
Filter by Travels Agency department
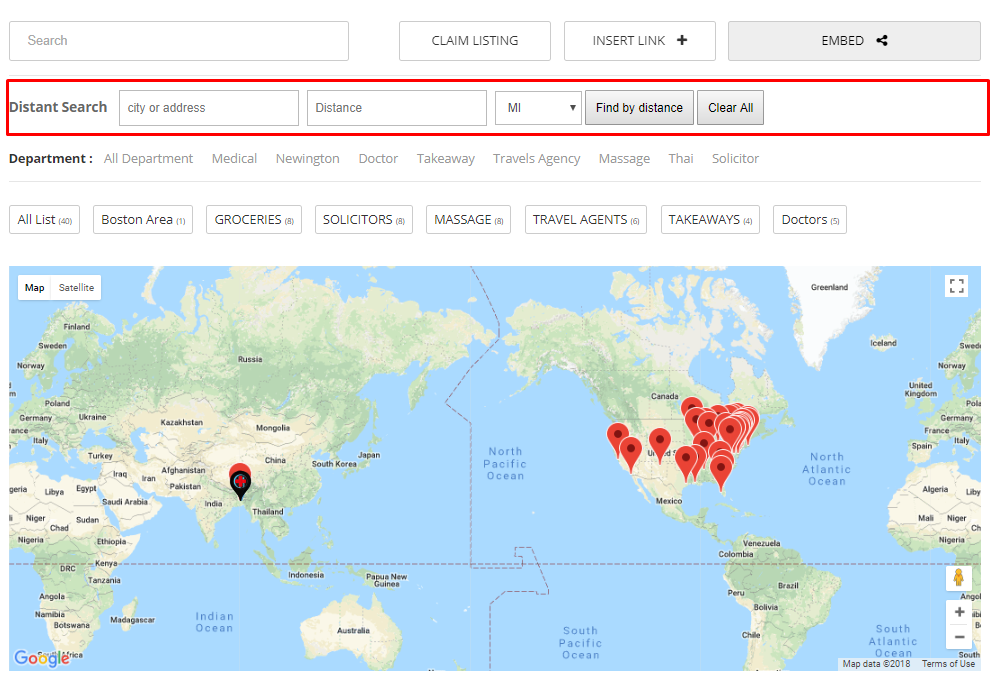pos(537,159)
